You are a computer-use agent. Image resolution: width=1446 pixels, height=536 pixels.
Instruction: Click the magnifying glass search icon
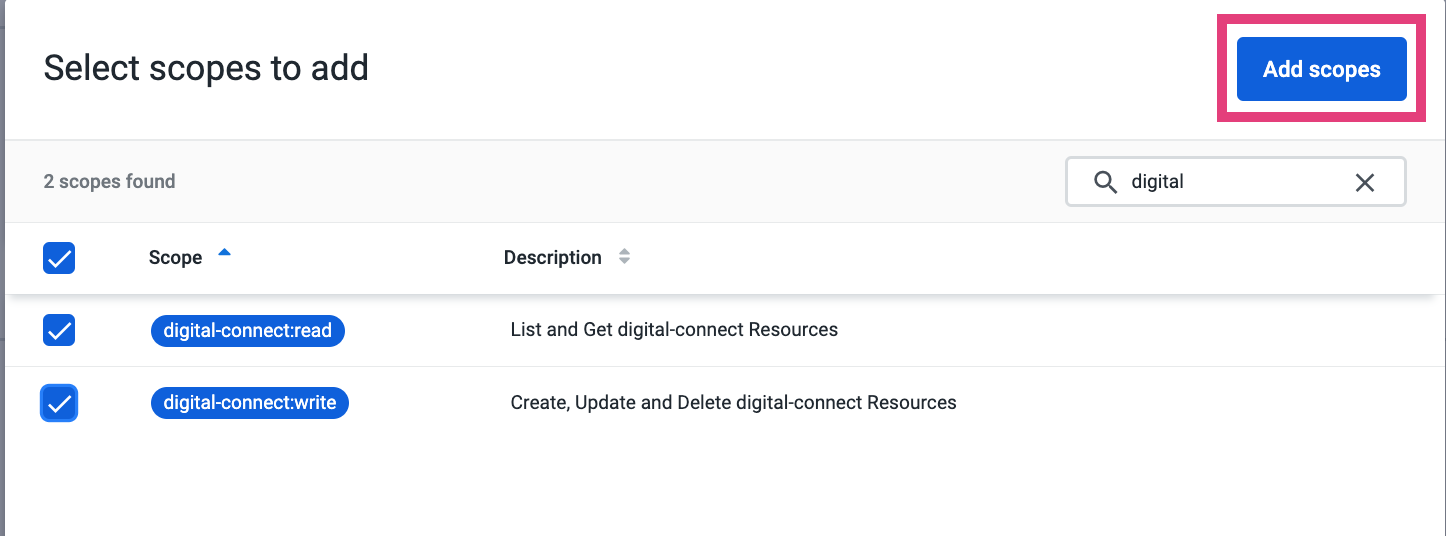(1105, 182)
